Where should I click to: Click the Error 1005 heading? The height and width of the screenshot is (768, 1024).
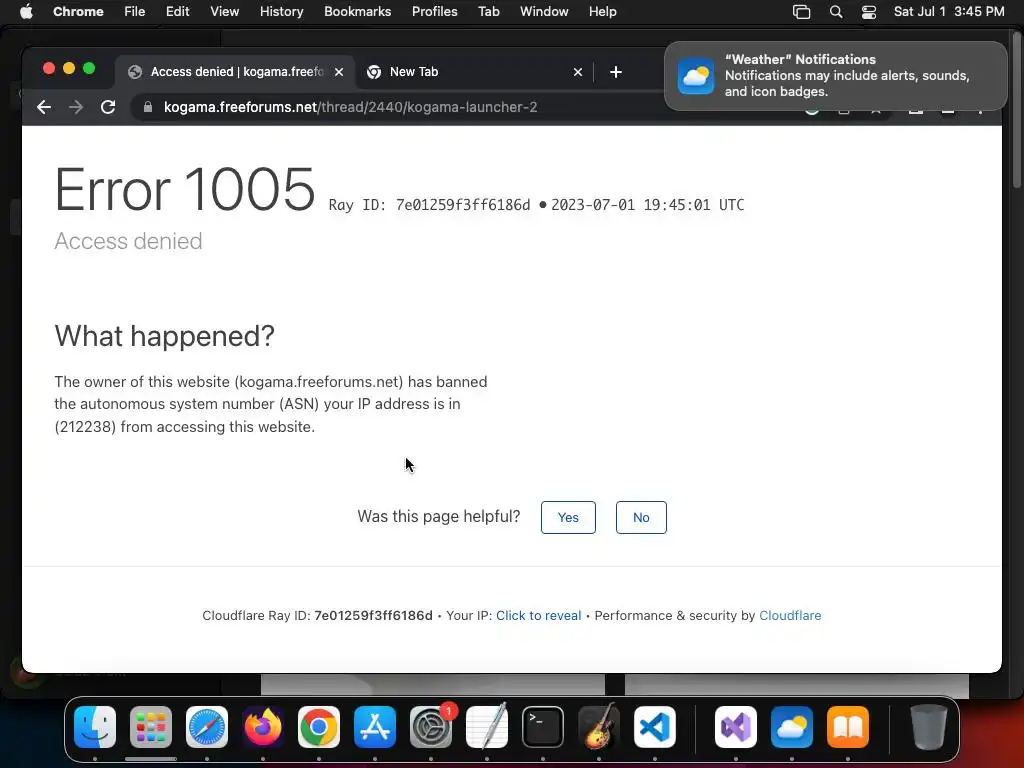tap(185, 189)
